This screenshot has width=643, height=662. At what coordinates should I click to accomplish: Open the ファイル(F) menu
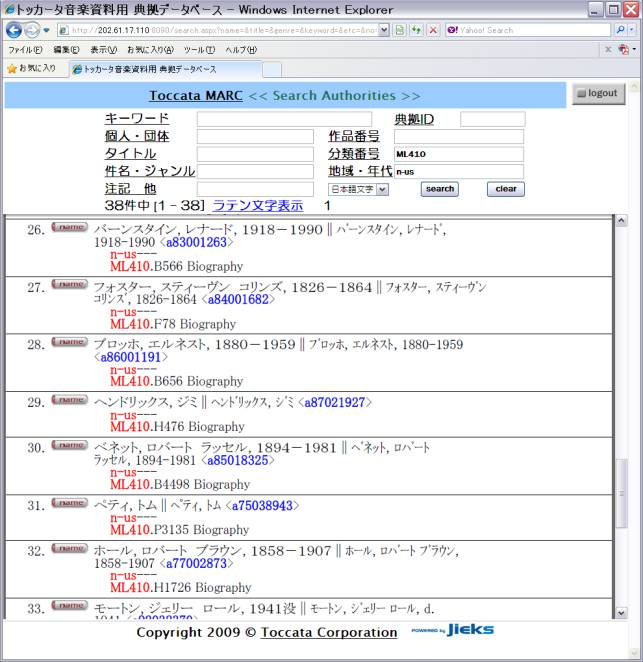click(x=25, y=50)
